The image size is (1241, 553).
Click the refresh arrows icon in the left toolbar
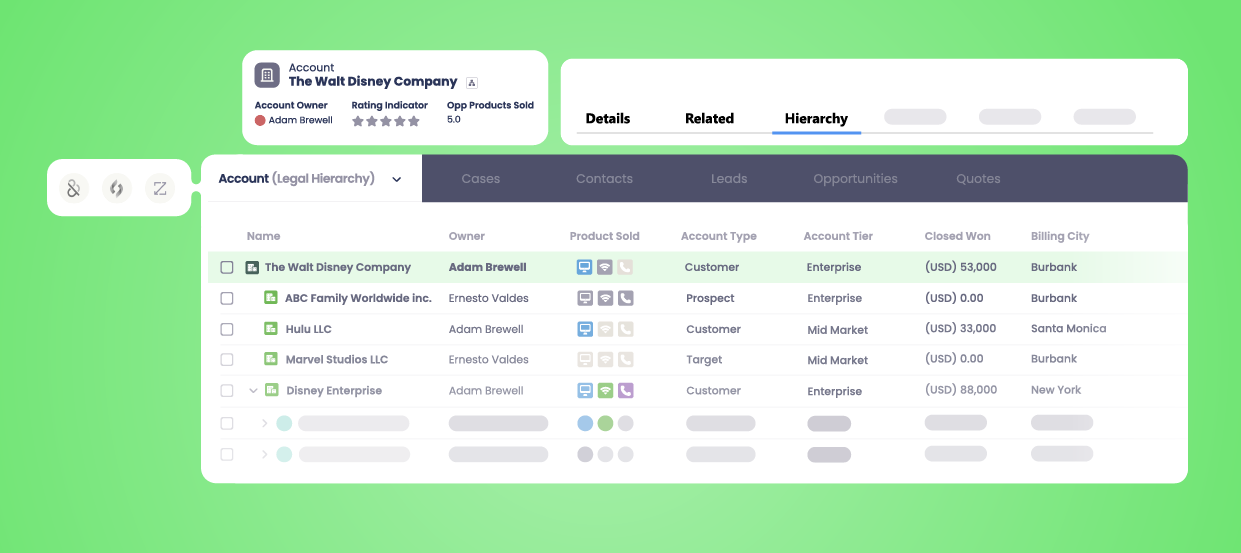point(117,188)
